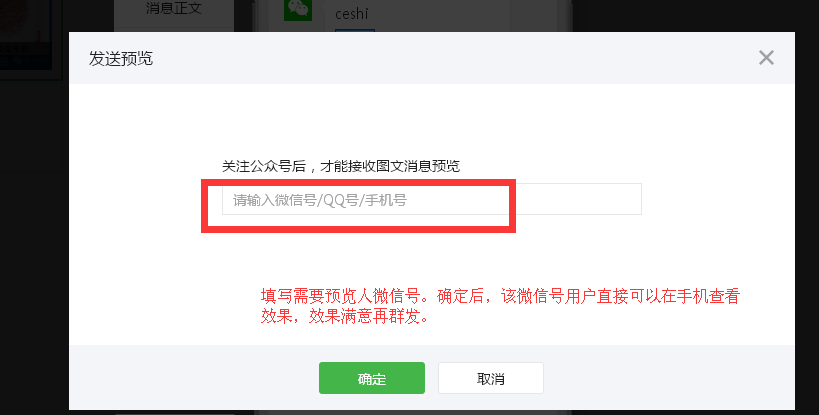819x415 pixels.
Task: Click the 发送预览 dialog title
Action: (121, 58)
